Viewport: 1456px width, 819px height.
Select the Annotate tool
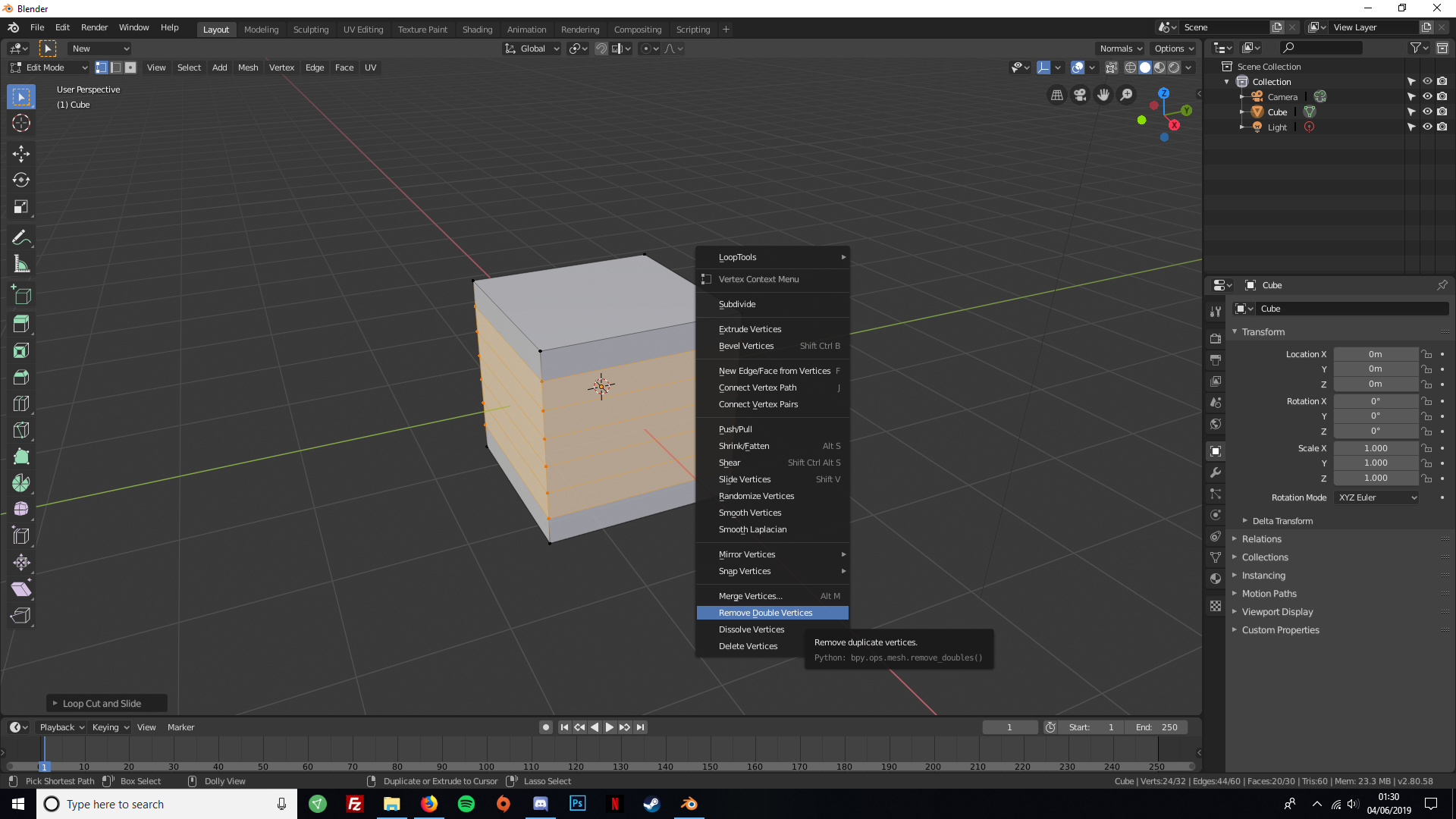pos(20,237)
